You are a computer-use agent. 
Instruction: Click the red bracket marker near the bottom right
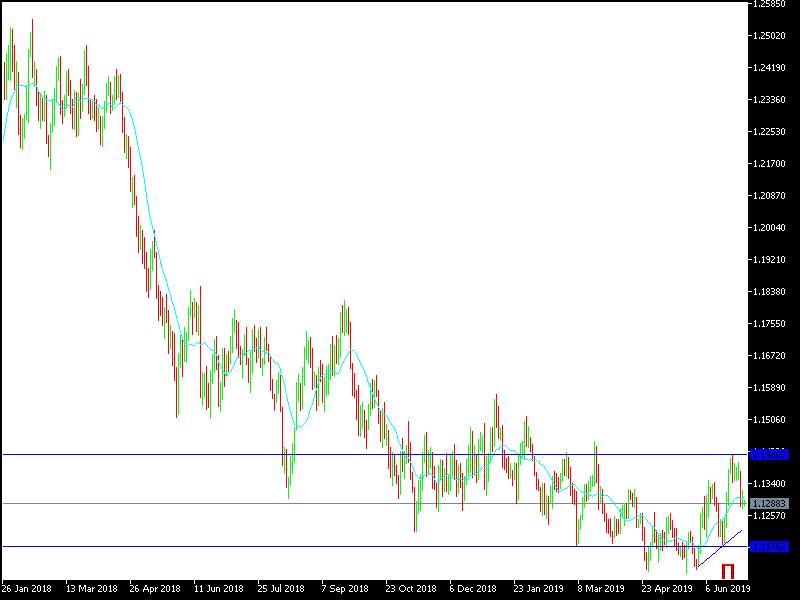pyautogui.click(x=728, y=571)
